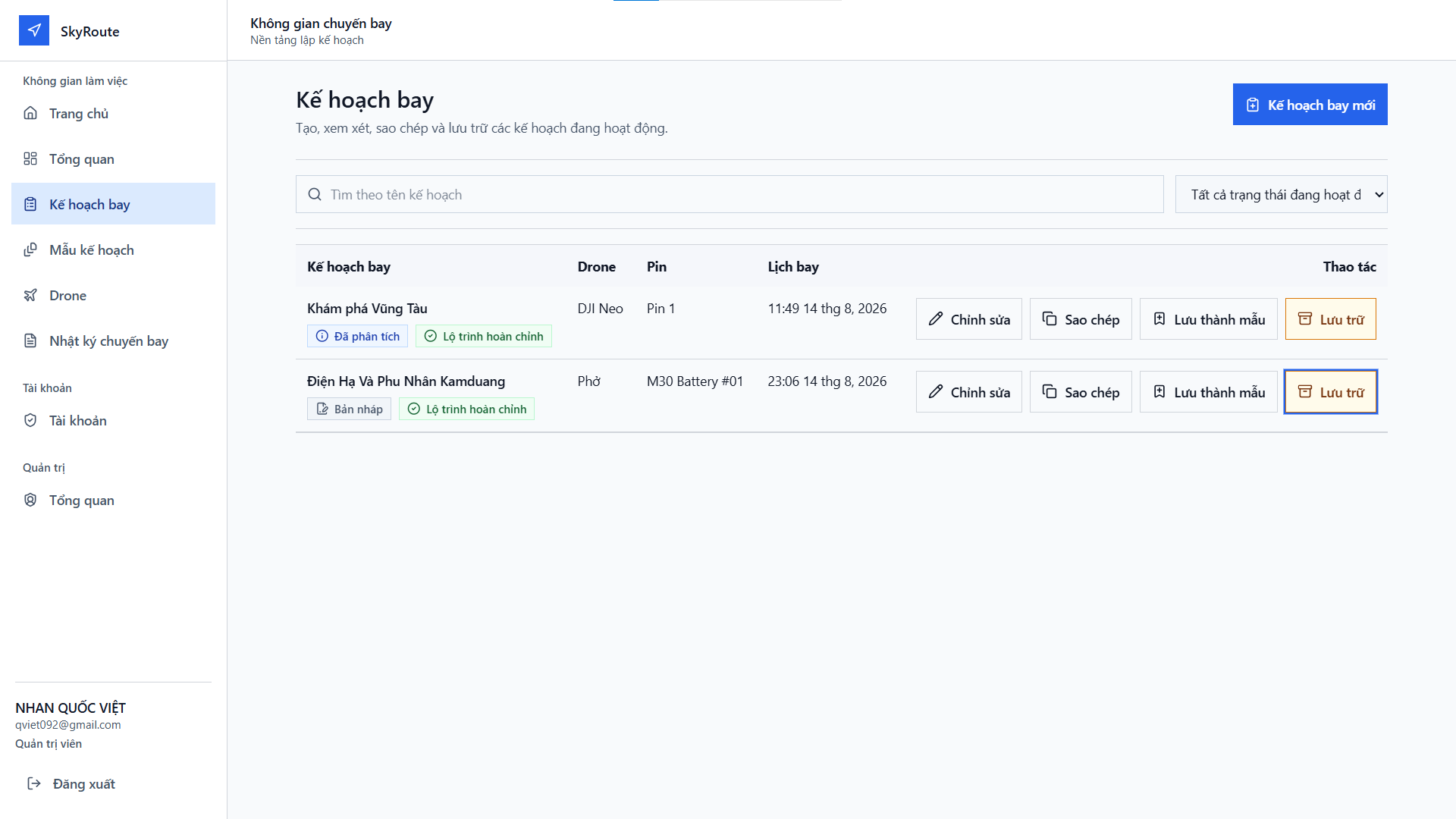Click the search field Tìm theo tên kế hoạch
Image resolution: width=1456 pixels, height=819 pixels.
pyautogui.click(x=730, y=194)
